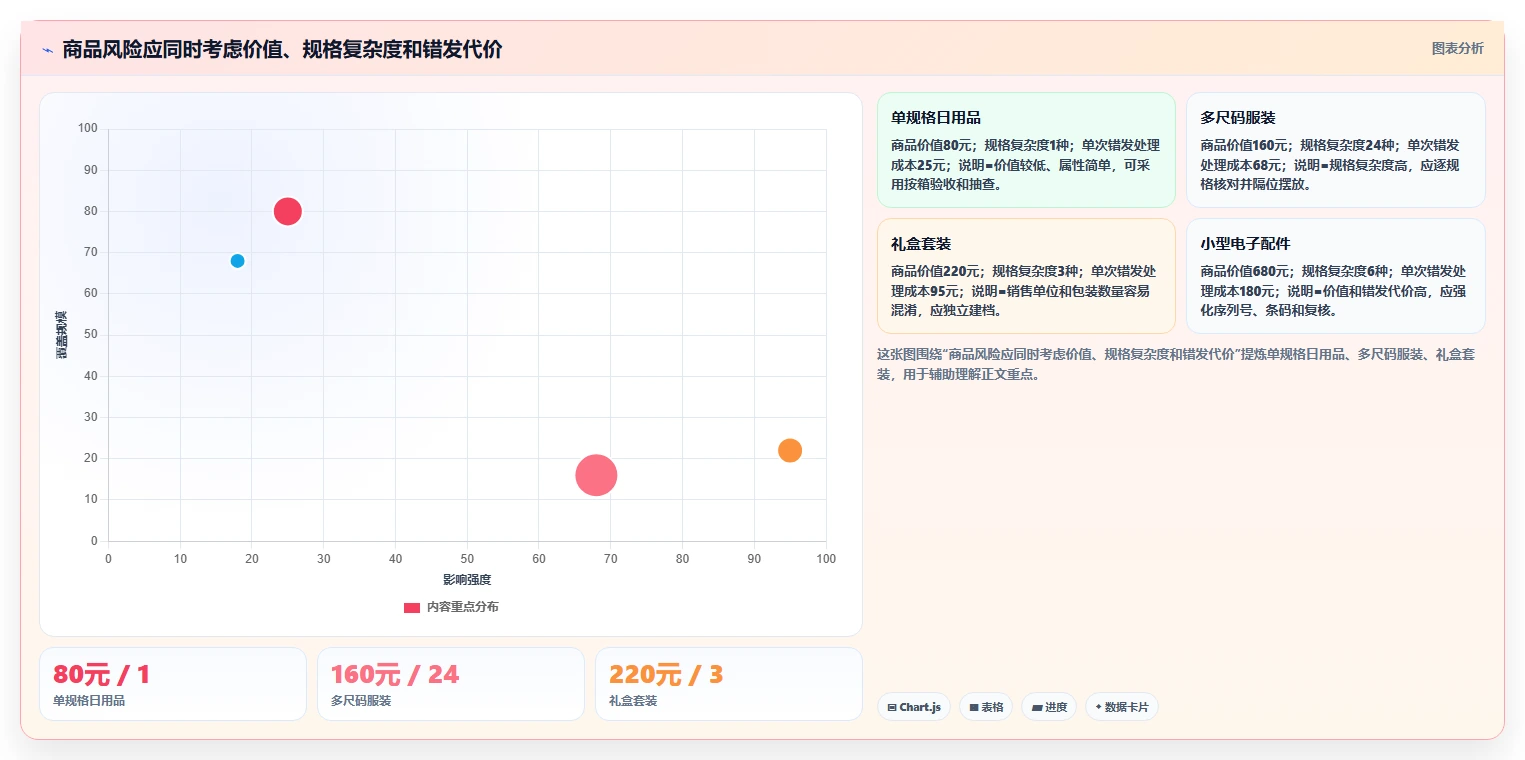Screen dimensions: 1525x760
Task: Click the star icon in 数据卡片 tag
Action: [x=1098, y=707]
